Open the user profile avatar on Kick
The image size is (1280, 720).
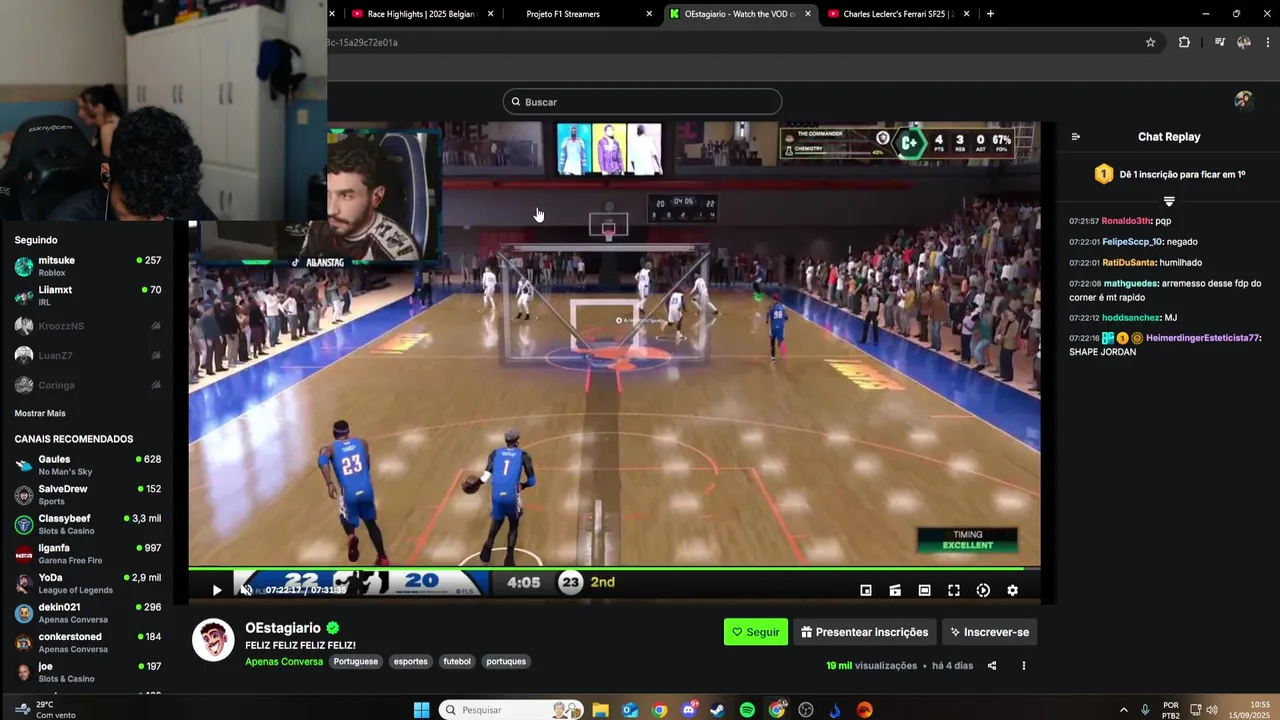pyautogui.click(x=1244, y=101)
